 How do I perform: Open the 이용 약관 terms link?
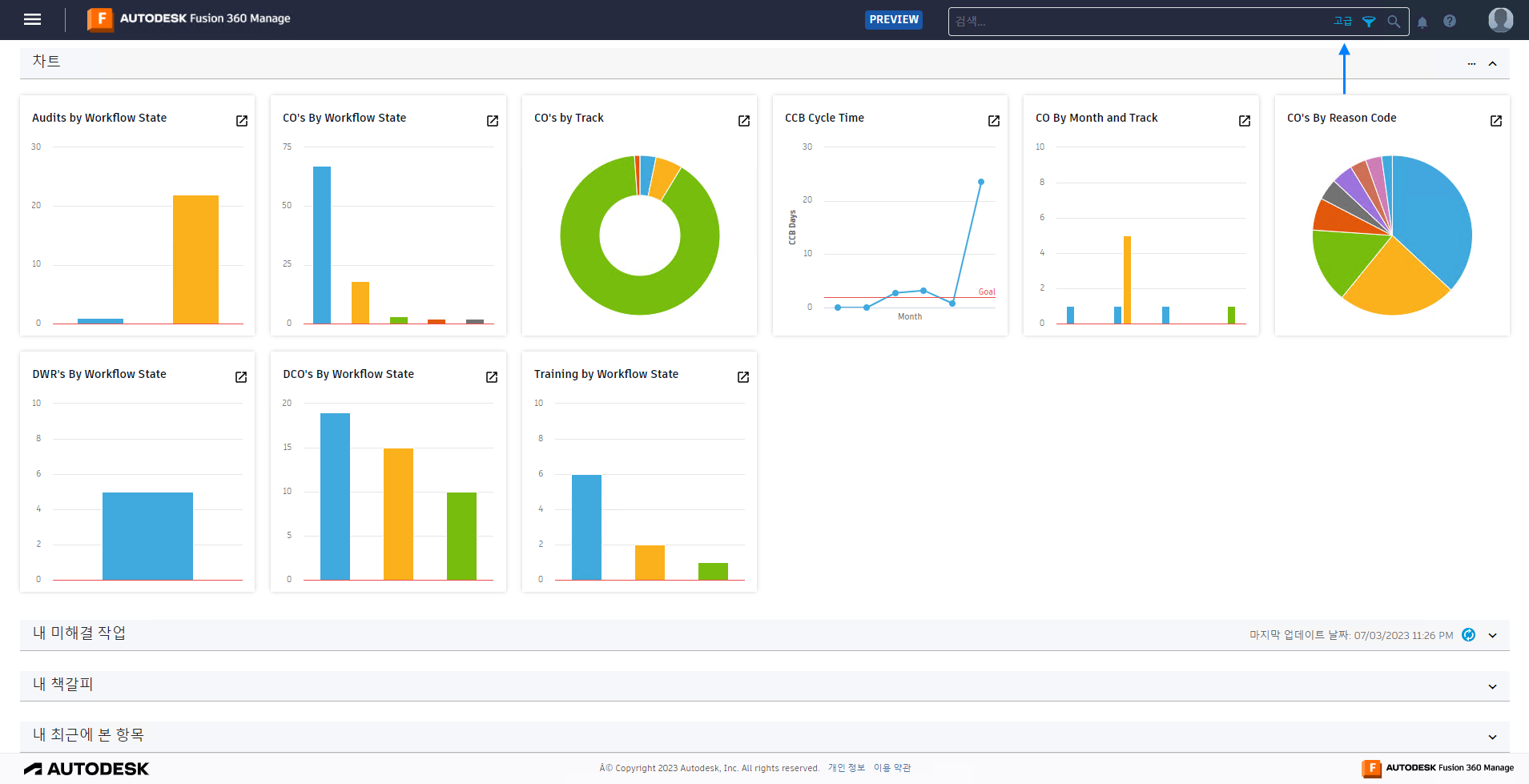892,768
